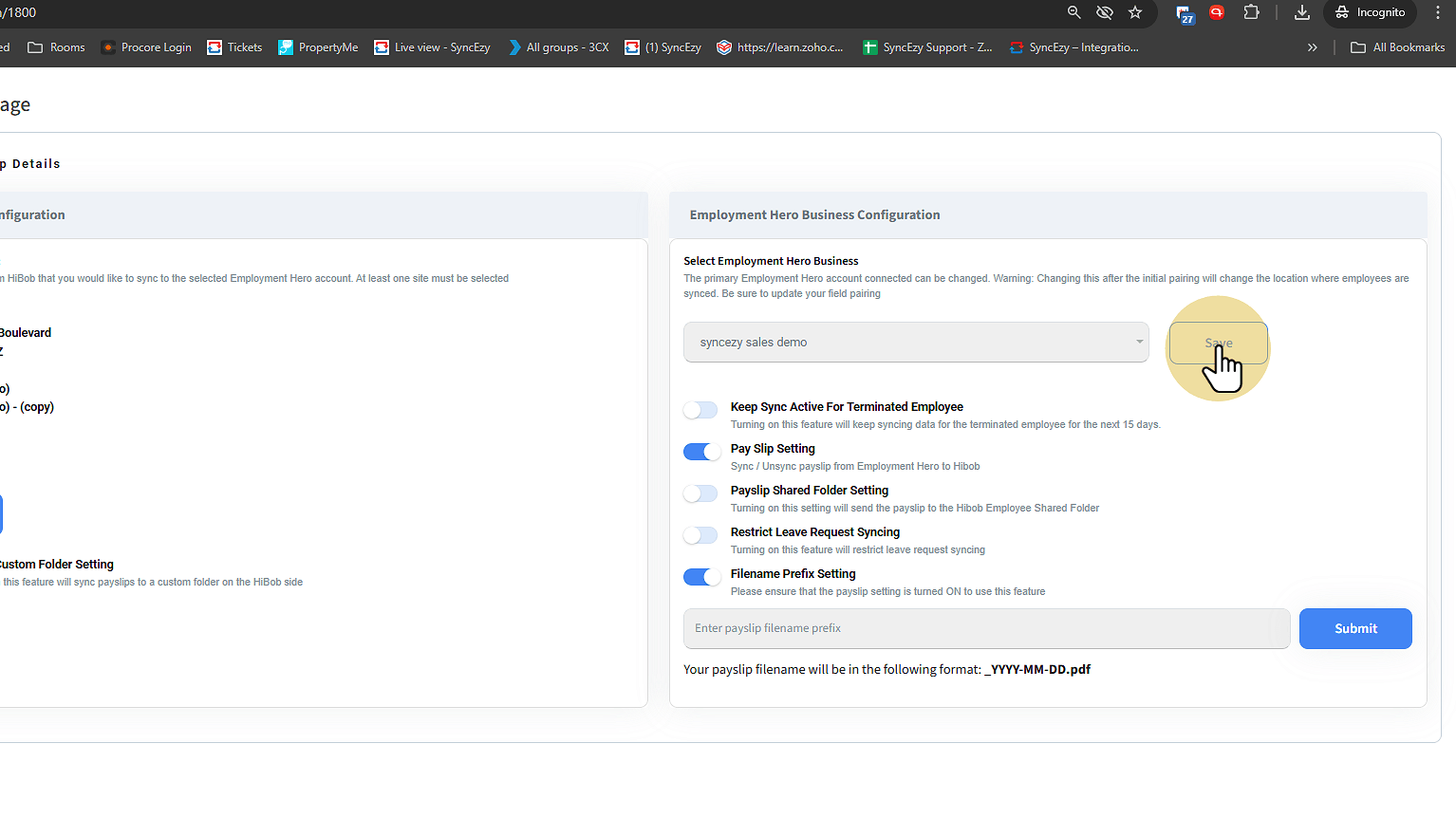Image resolution: width=1456 pixels, height=818 pixels.
Task: Enable Payslip Shared Folder Setting toggle
Action: coord(700,493)
